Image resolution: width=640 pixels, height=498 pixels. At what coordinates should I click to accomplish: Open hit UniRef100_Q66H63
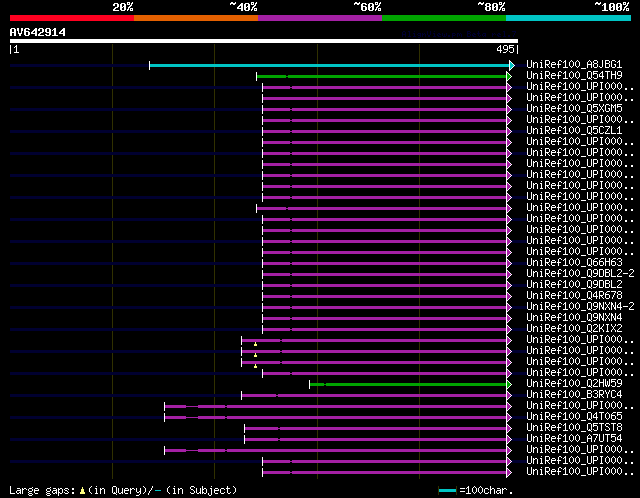pos(574,262)
